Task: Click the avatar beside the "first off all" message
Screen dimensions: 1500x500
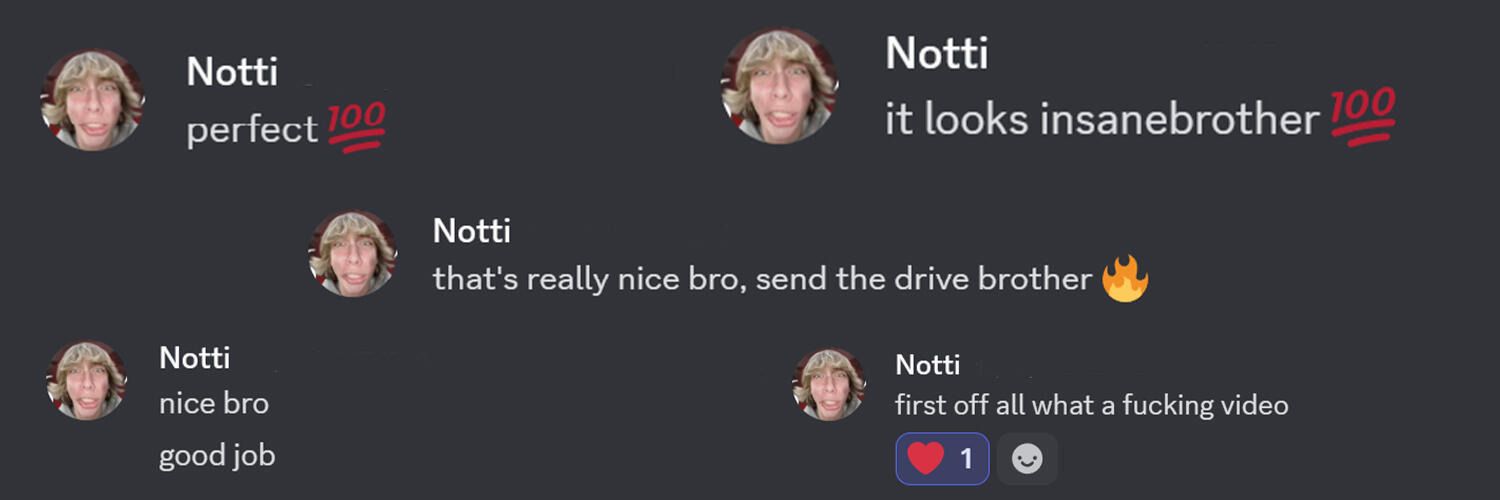Action: [x=829, y=384]
